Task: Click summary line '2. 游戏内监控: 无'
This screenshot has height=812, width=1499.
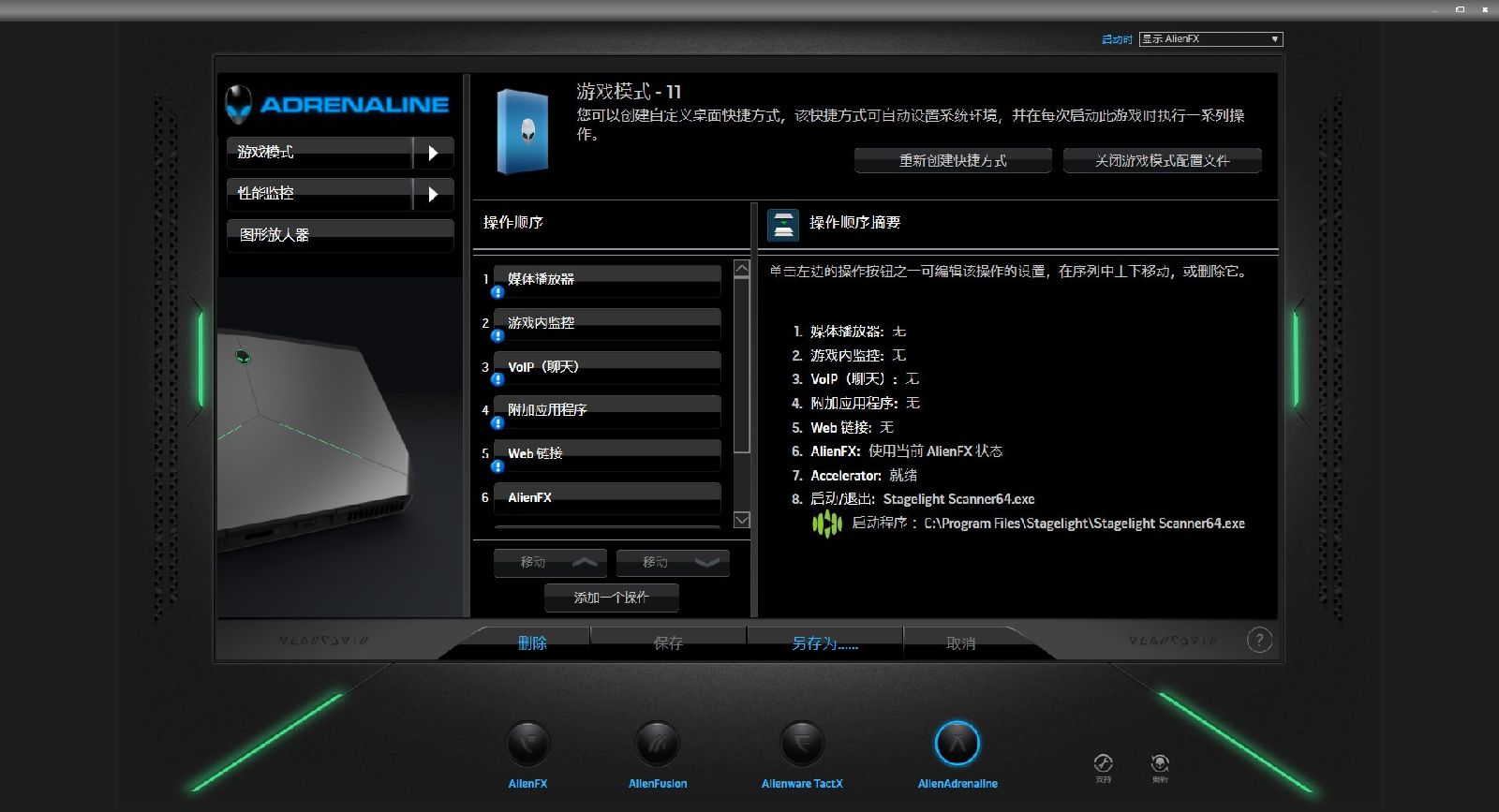Action: 849,356
